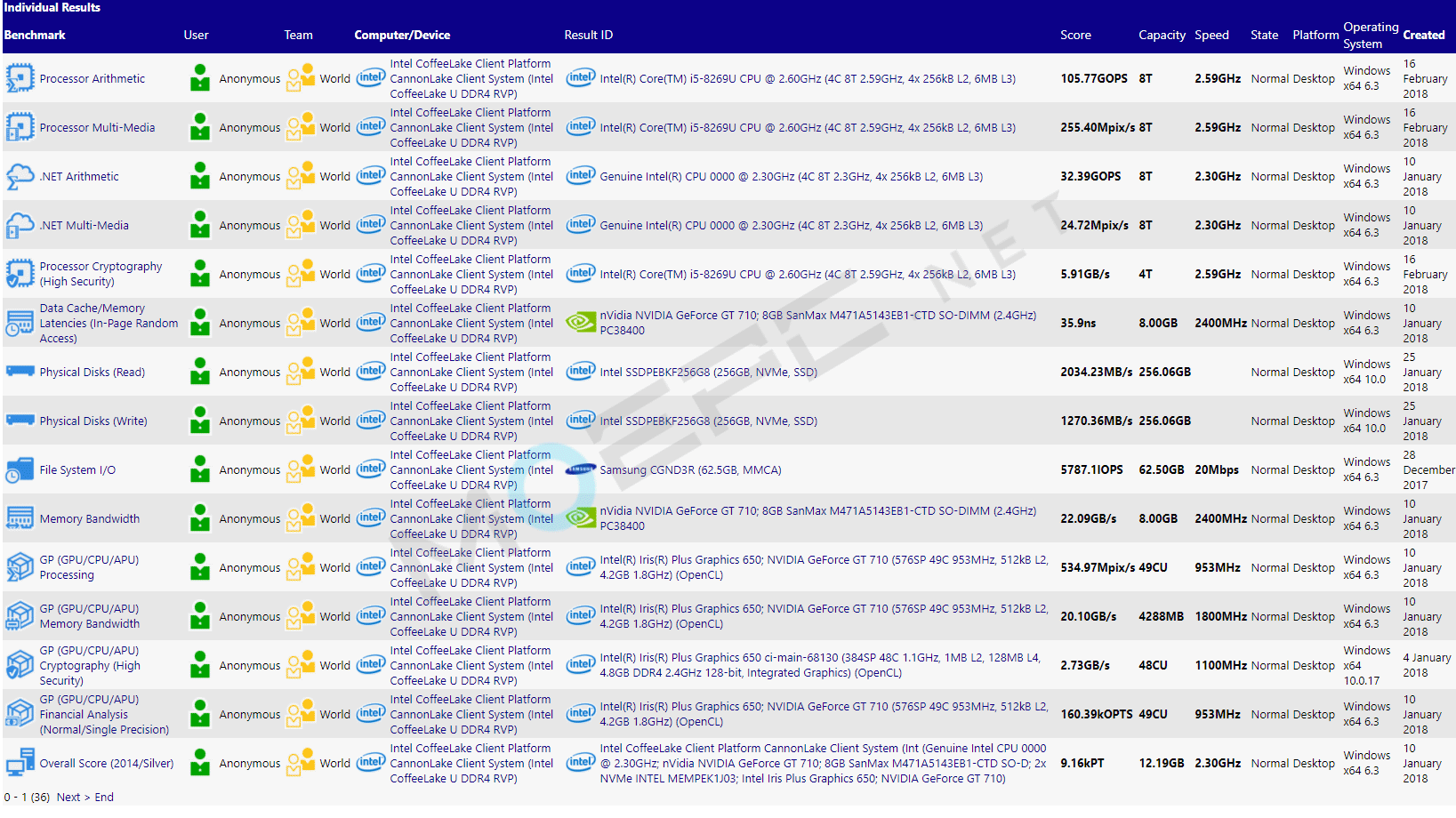Viewport: 1456px width, 818px height.
Task: Sort by the Team column header
Action: tap(298, 35)
